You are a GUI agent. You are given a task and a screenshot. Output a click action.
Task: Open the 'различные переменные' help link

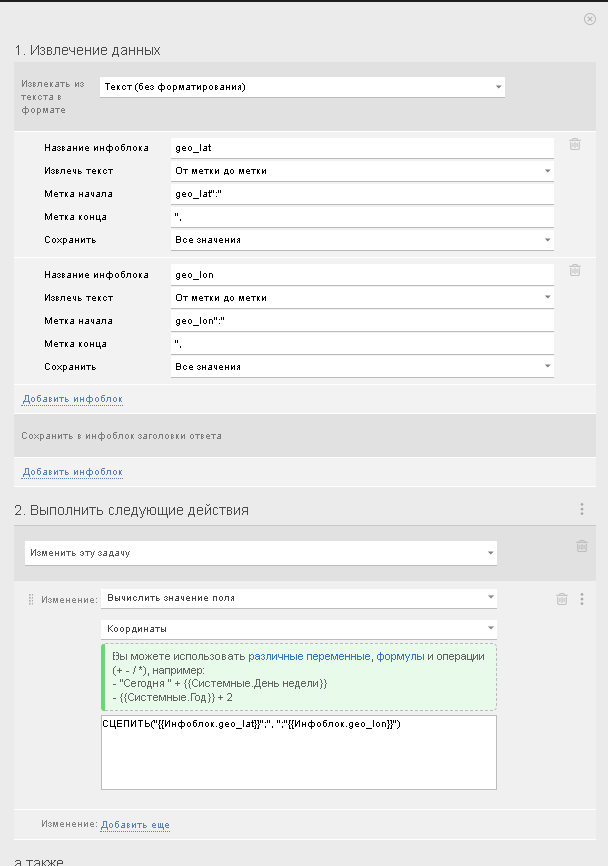point(309,656)
